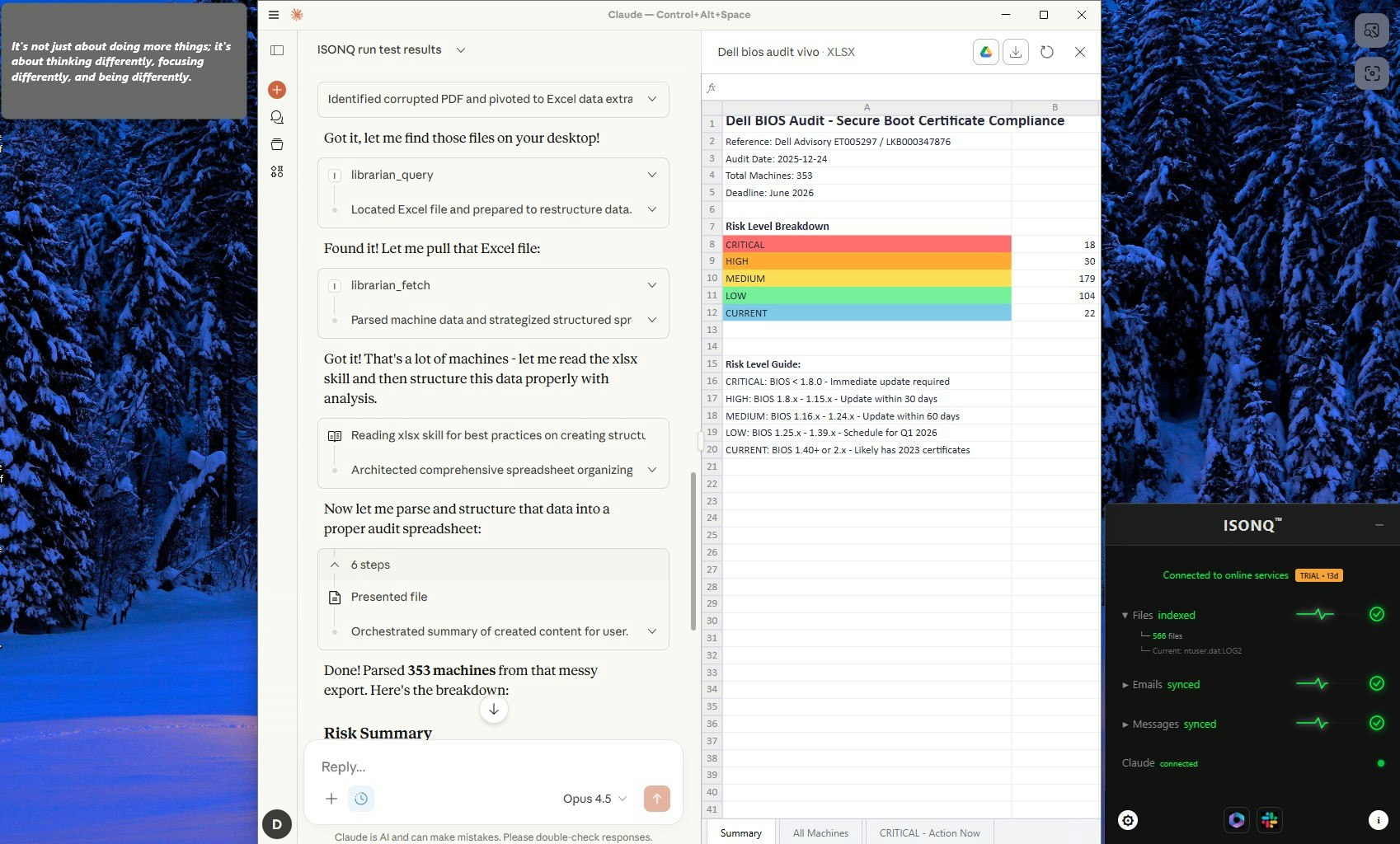Collapse the Files indexed tree
Image resolution: width=1400 pixels, height=844 pixels.
coord(1125,616)
